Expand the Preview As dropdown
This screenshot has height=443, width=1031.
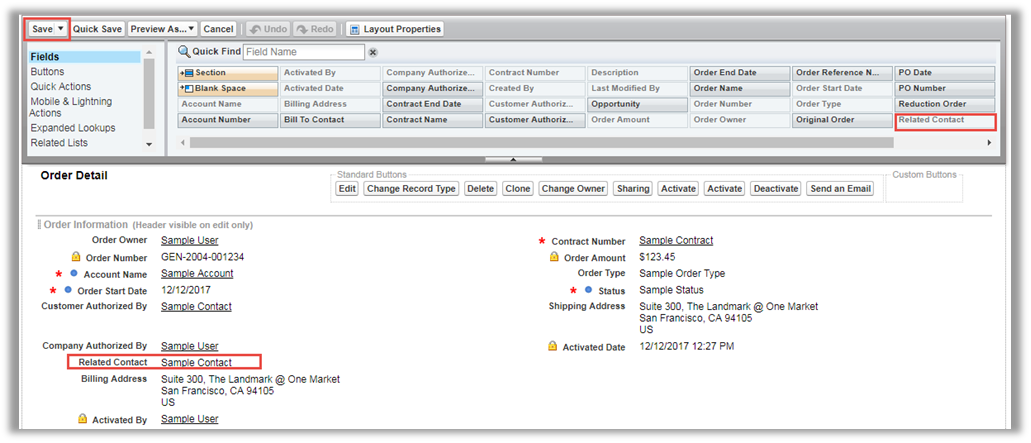point(190,29)
